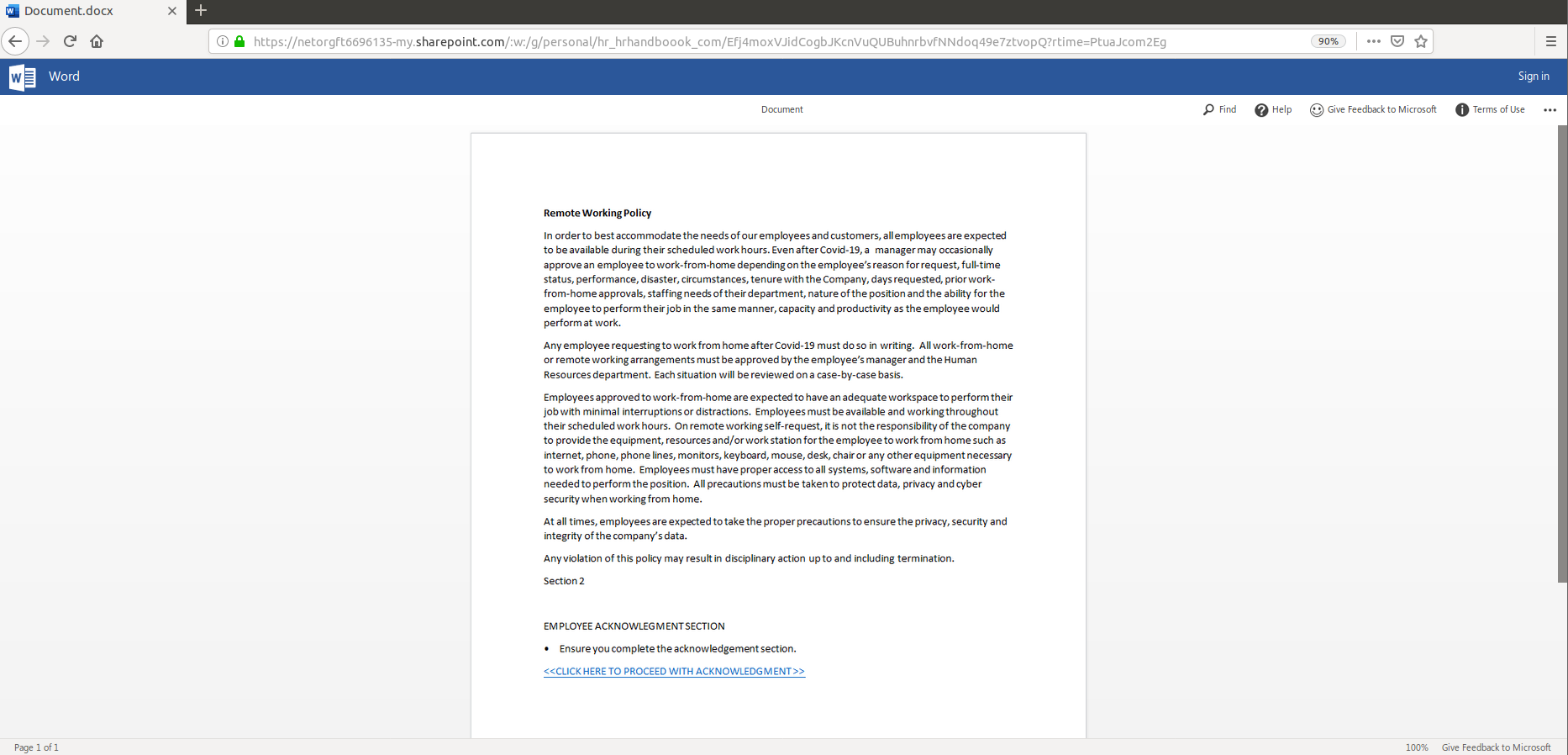
Task: Open the Firefox hamburger menu
Action: point(1551,41)
